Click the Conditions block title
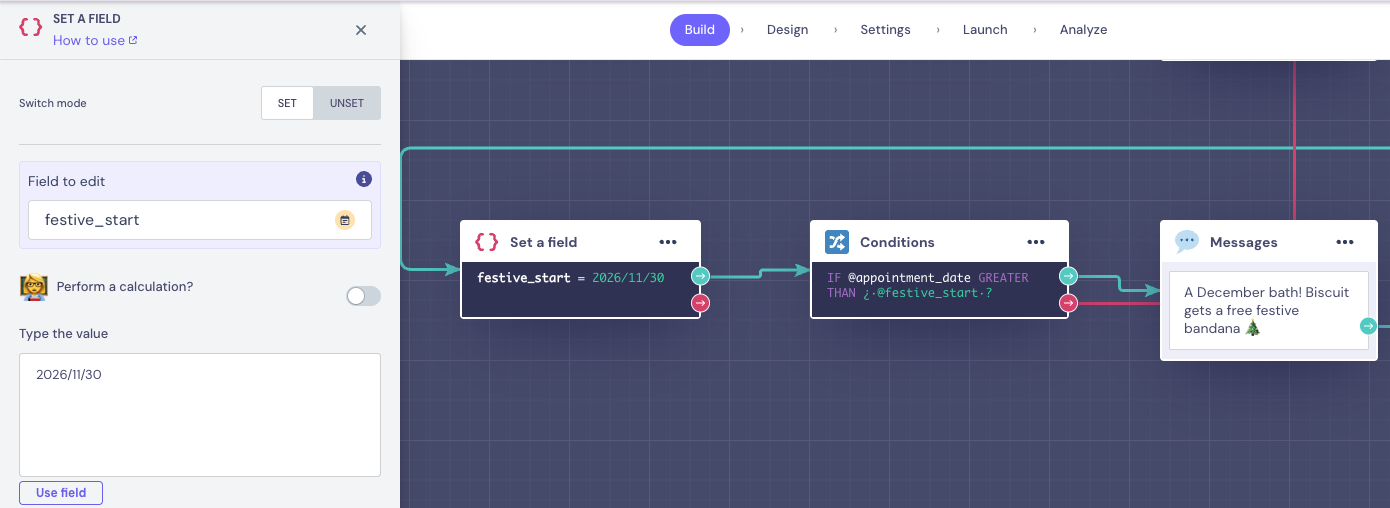The height and width of the screenshot is (508, 1390). pyautogui.click(x=897, y=242)
